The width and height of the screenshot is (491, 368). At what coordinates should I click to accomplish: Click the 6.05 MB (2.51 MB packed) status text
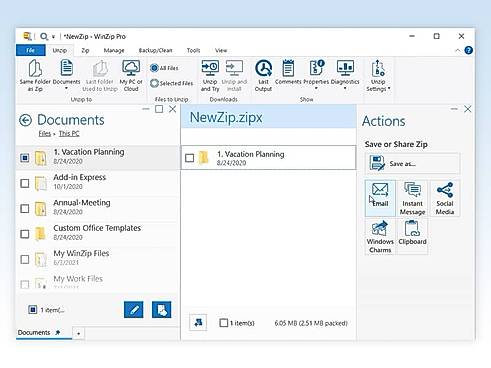[311, 323]
